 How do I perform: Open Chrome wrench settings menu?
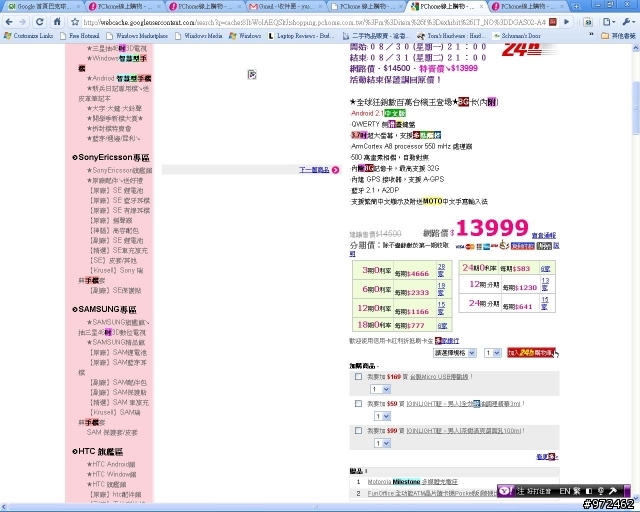click(628, 22)
